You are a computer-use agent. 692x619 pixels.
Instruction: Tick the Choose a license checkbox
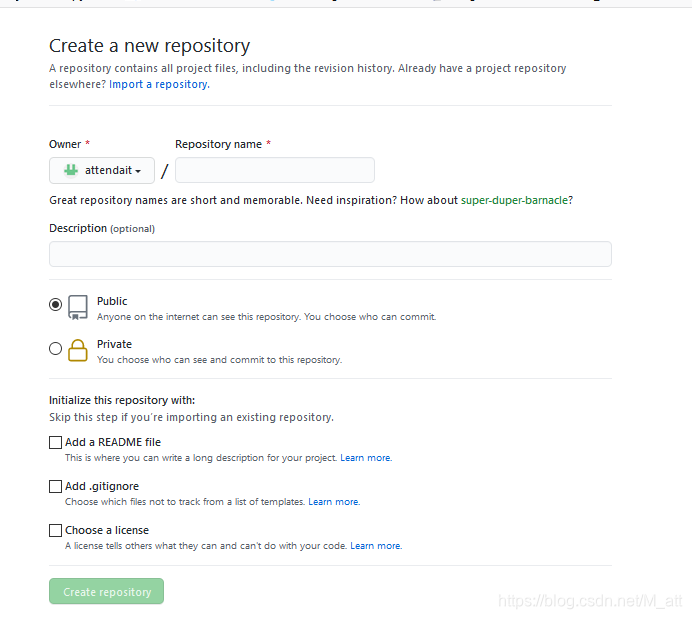pyautogui.click(x=56, y=530)
